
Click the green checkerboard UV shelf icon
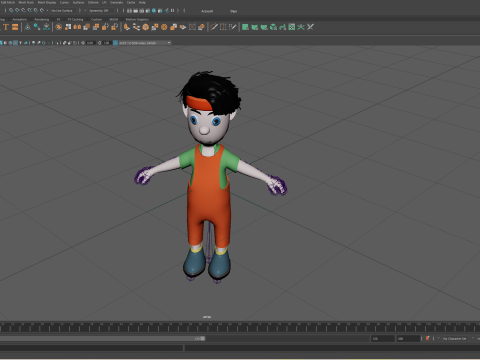[x=292, y=27]
